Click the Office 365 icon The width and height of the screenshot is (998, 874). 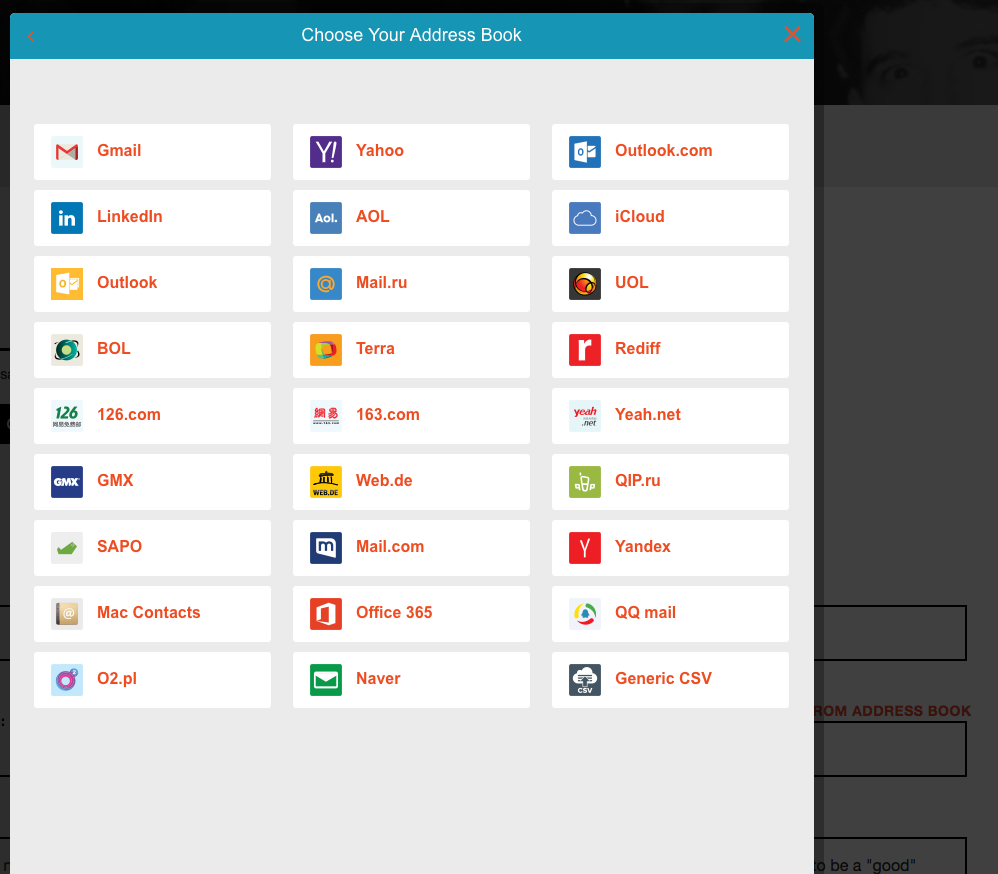point(326,614)
